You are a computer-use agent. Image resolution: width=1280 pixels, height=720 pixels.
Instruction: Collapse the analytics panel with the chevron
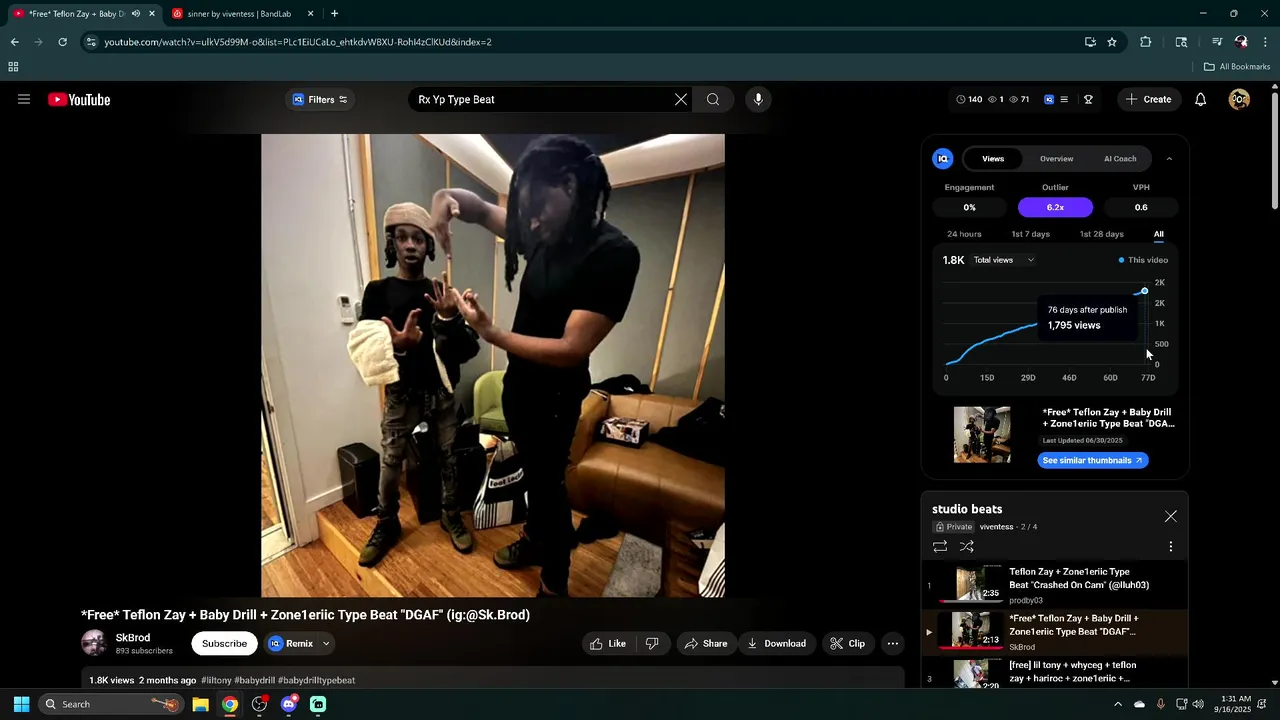1169,158
